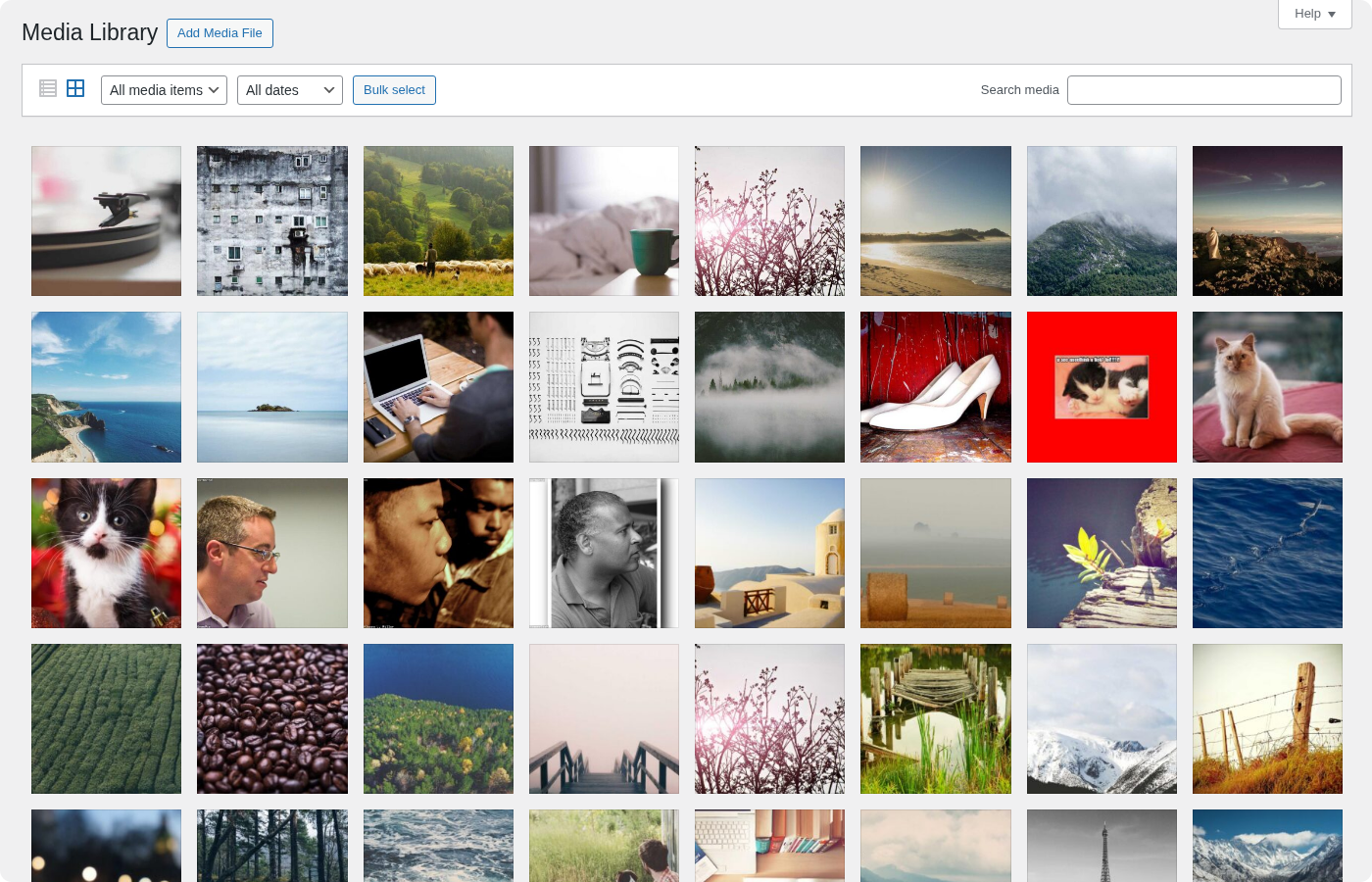
Task: Switch to grid view layout
Action: pyautogui.click(x=75, y=88)
